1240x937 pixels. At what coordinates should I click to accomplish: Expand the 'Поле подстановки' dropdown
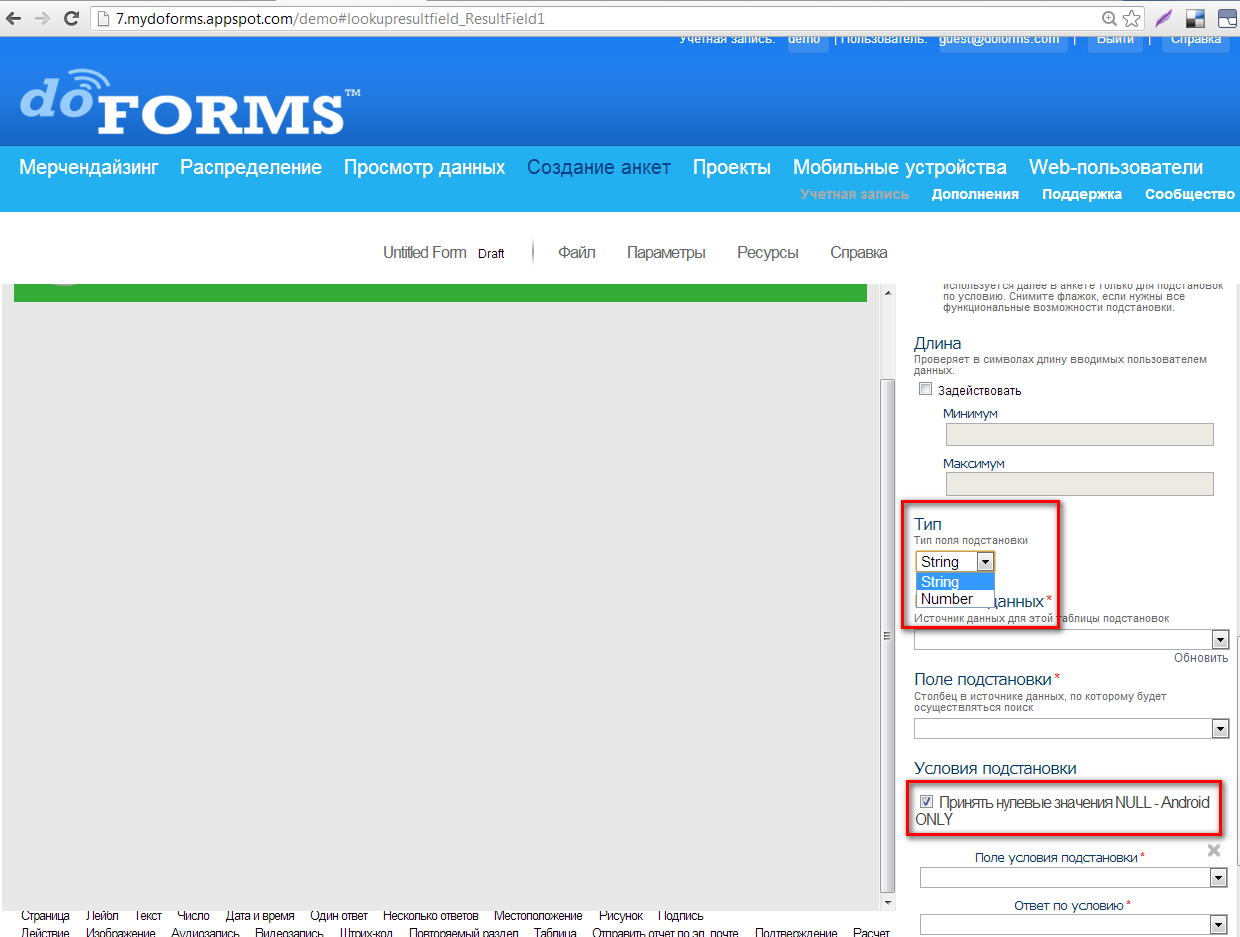click(1220, 729)
